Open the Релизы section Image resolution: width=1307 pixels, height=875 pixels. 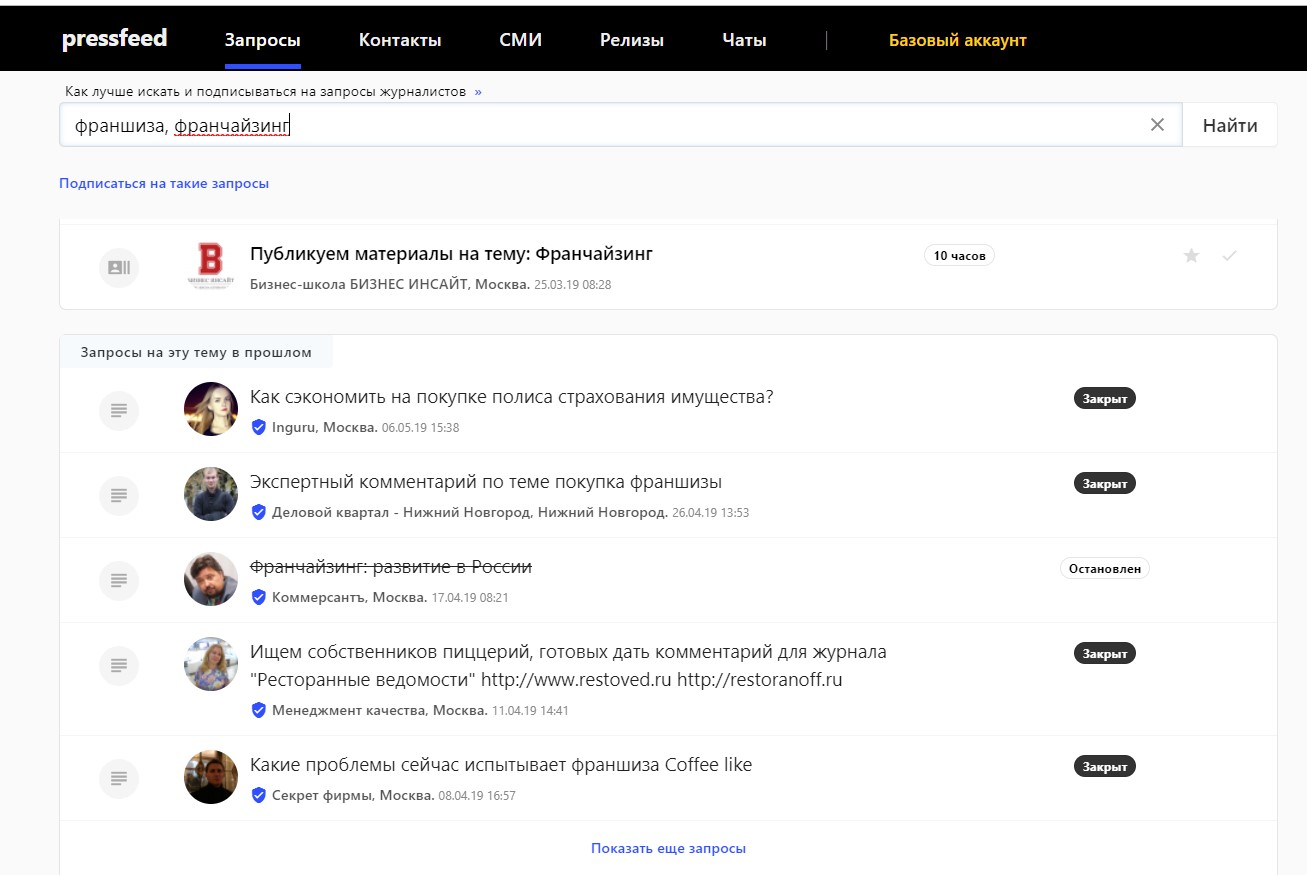631,40
